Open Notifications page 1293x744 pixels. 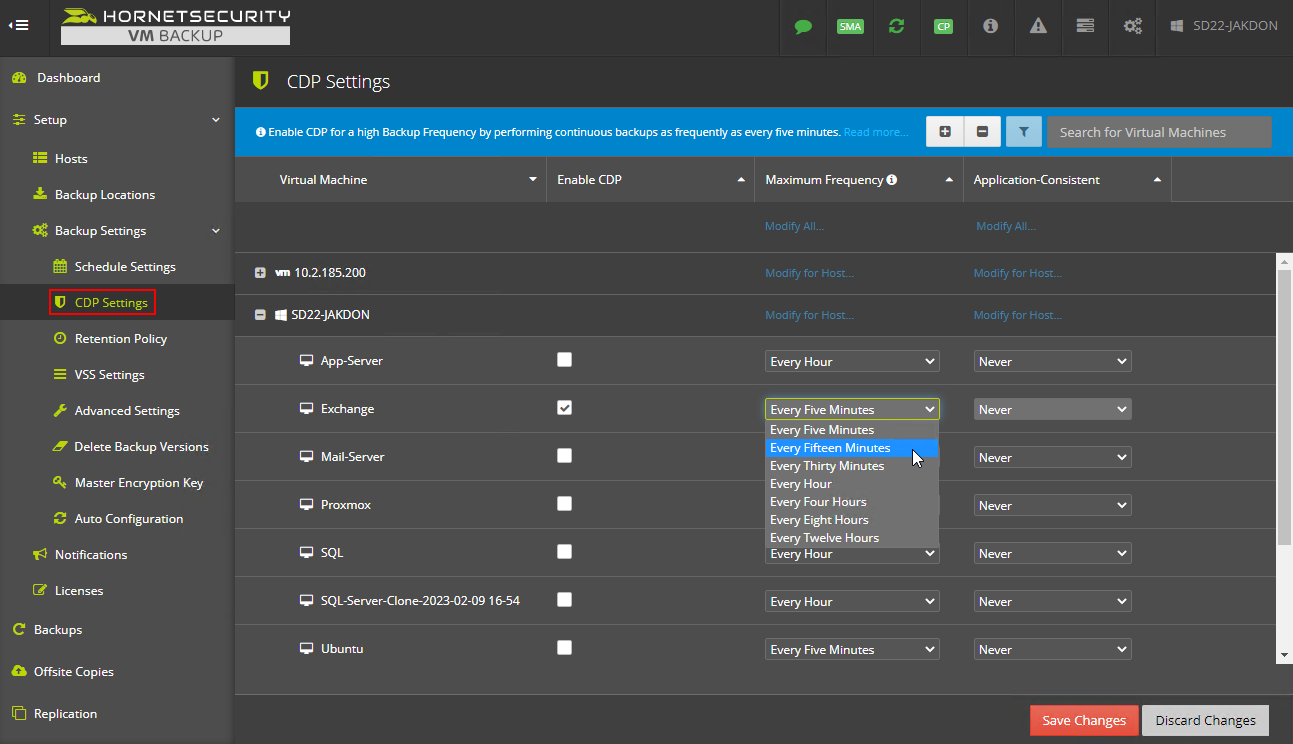91,555
